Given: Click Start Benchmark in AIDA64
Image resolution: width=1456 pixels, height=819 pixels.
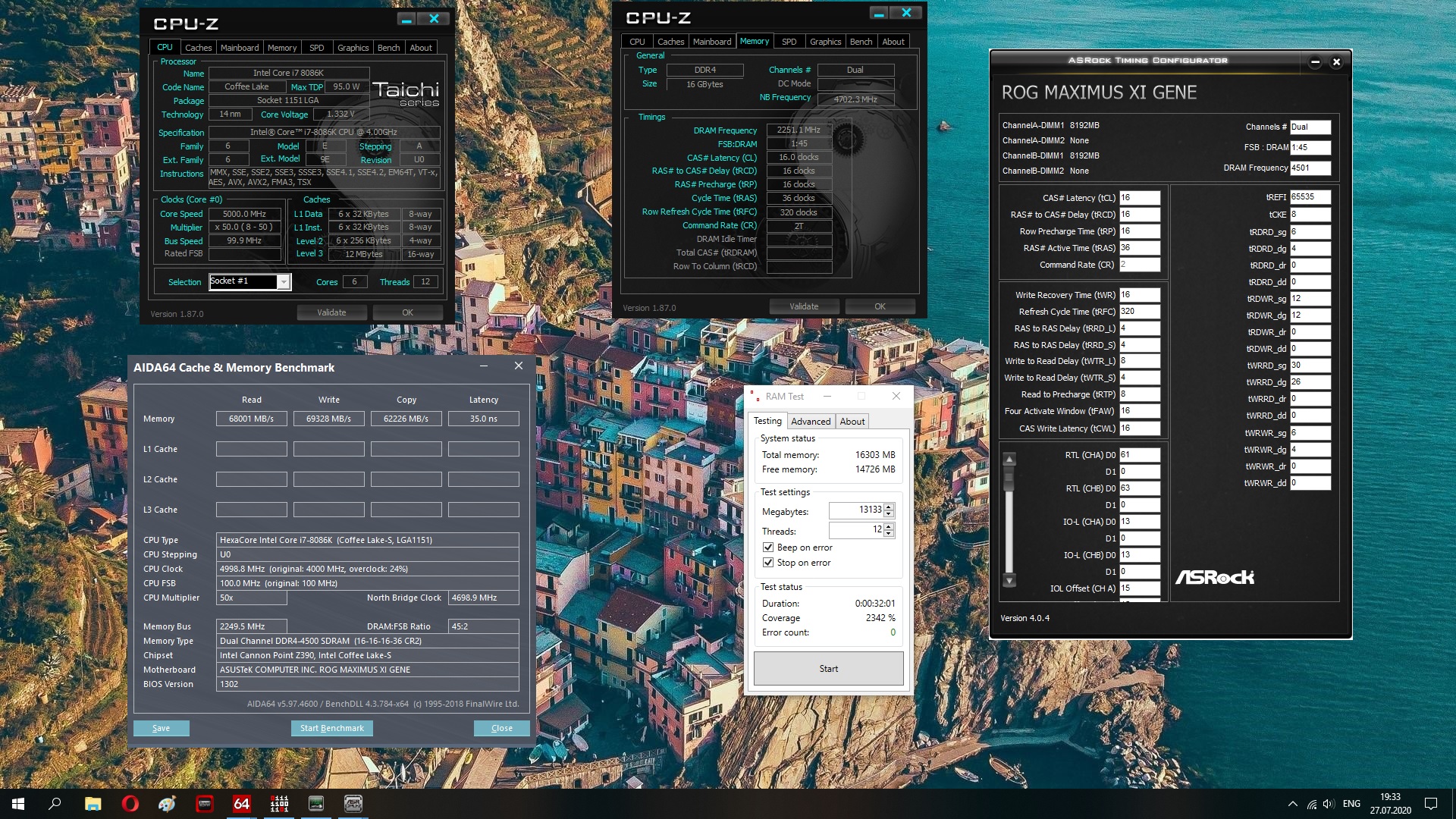Looking at the screenshot, I should coord(331,728).
